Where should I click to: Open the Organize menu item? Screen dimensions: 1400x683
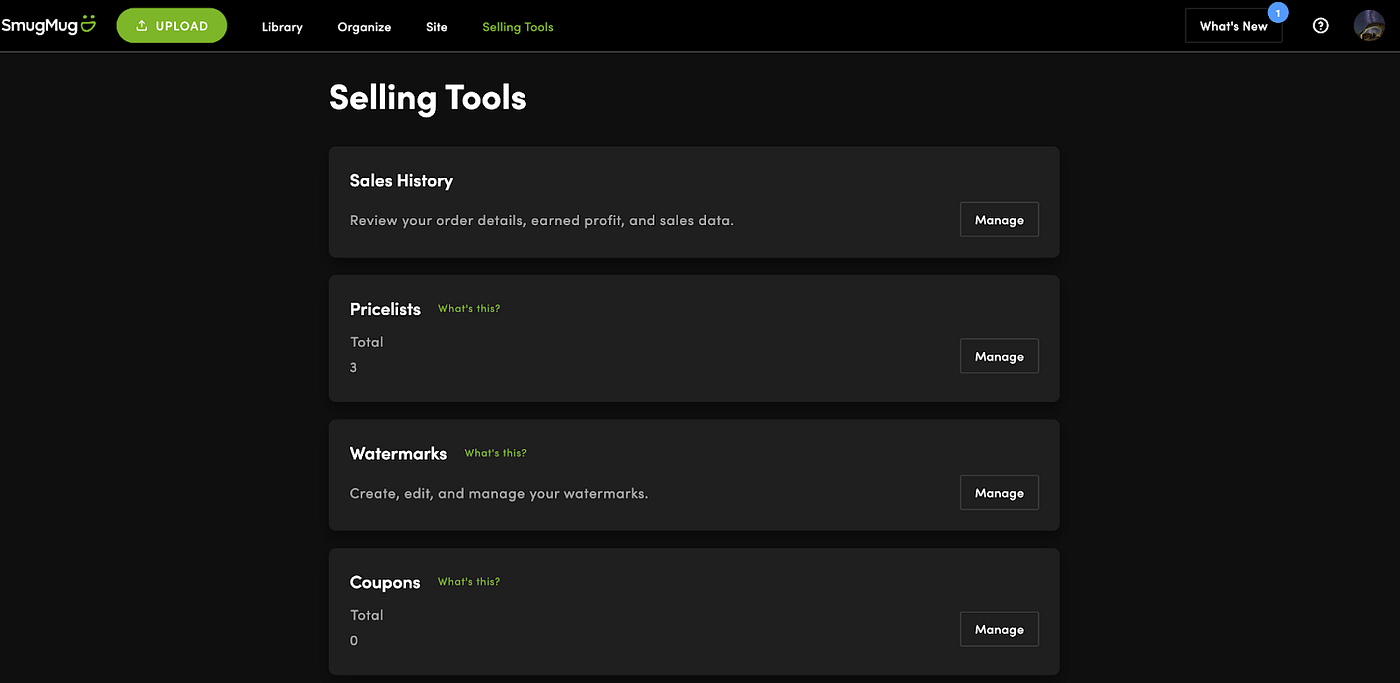[x=364, y=27]
